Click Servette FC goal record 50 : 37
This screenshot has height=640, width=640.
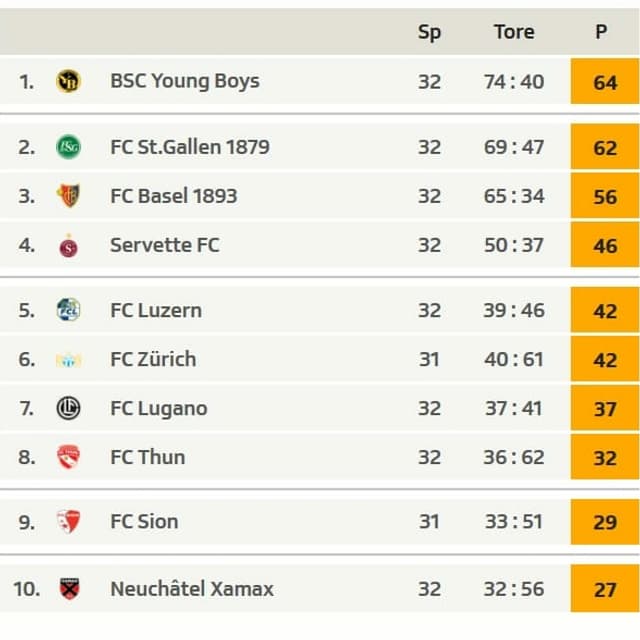coord(514,245)
